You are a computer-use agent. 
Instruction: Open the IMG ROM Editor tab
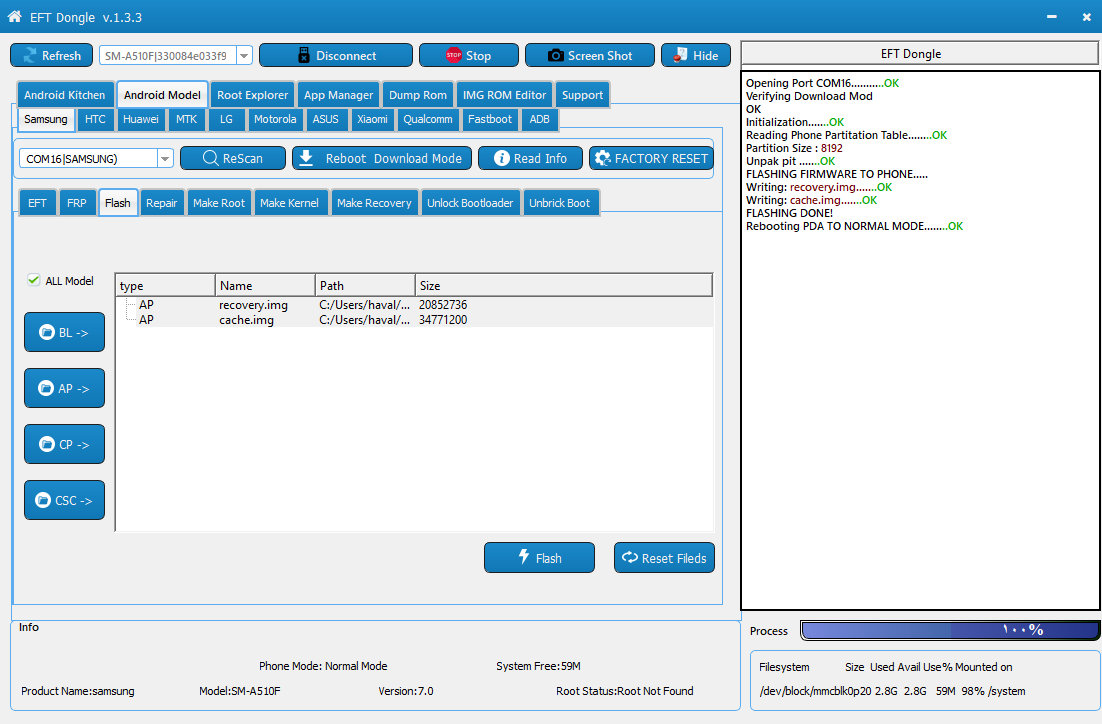tap(505, 95)
